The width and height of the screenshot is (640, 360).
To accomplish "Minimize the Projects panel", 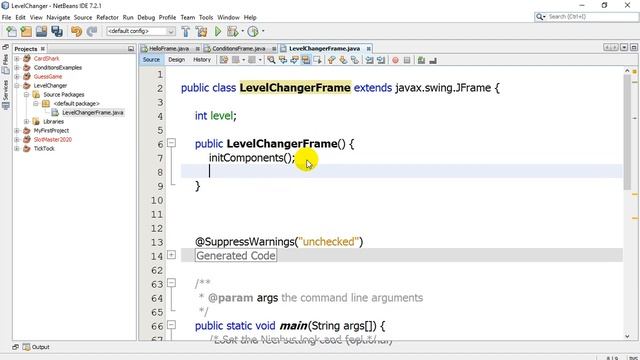I will tap(131, 49).
